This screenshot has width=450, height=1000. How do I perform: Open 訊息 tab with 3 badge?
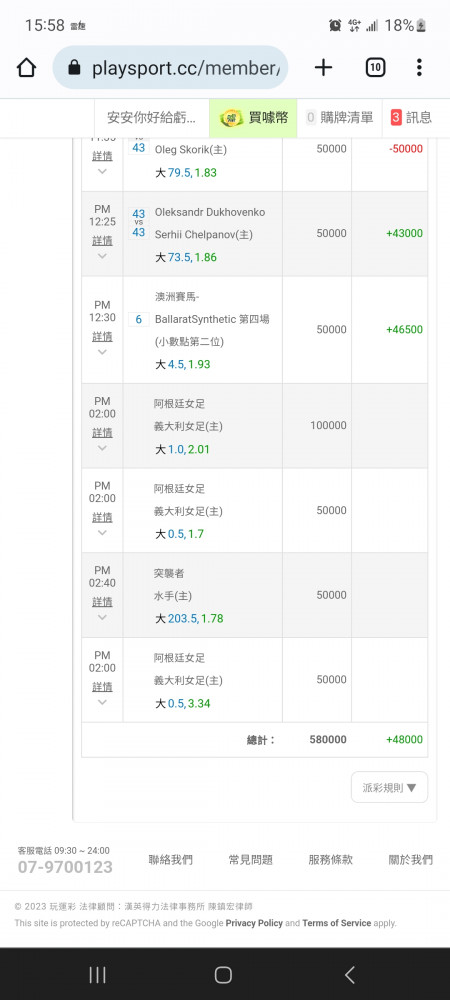coord(412,117)
